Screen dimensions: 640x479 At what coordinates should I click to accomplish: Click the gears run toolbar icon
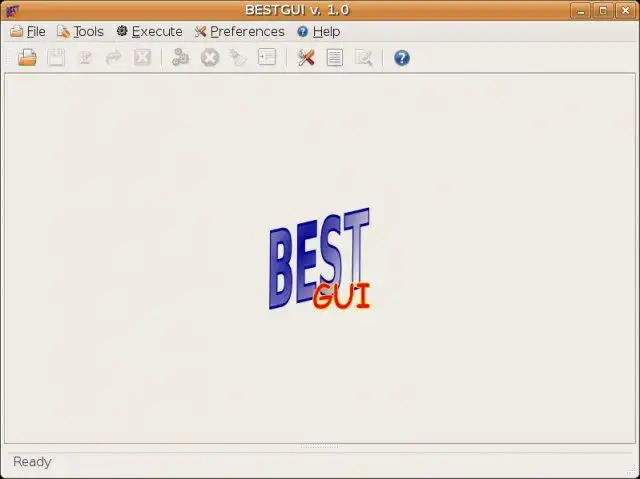pyautogui.click(x=180, y=58)
